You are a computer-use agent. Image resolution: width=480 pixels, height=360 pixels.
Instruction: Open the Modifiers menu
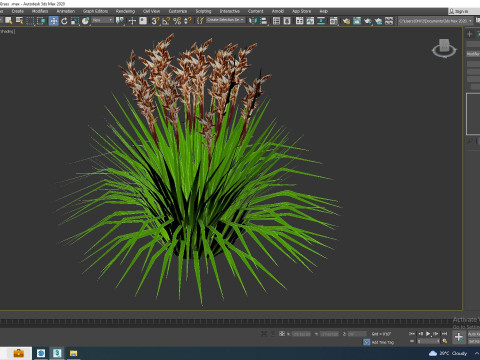click(40, 11)
